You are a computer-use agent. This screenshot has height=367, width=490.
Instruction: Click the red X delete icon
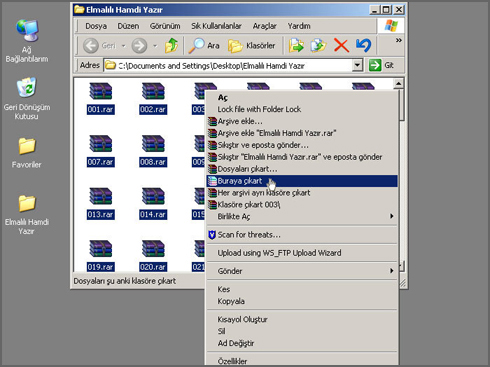pyautogui.click(x=341, y=46)
